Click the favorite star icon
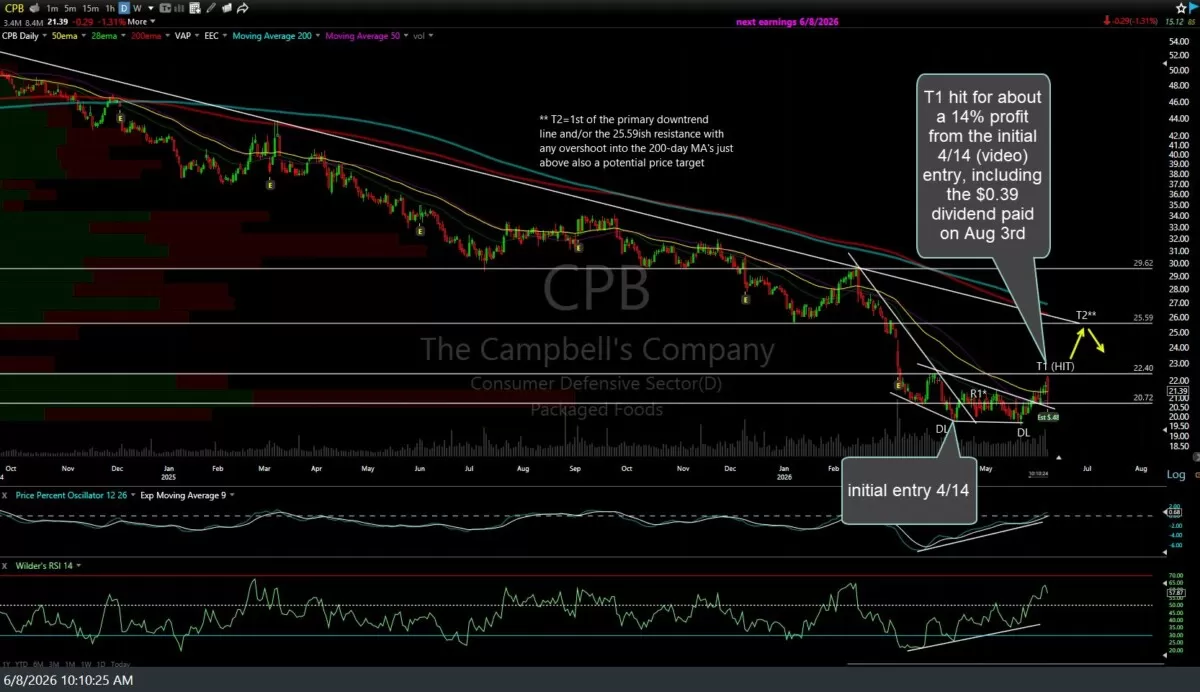 tap(1181, 8)
